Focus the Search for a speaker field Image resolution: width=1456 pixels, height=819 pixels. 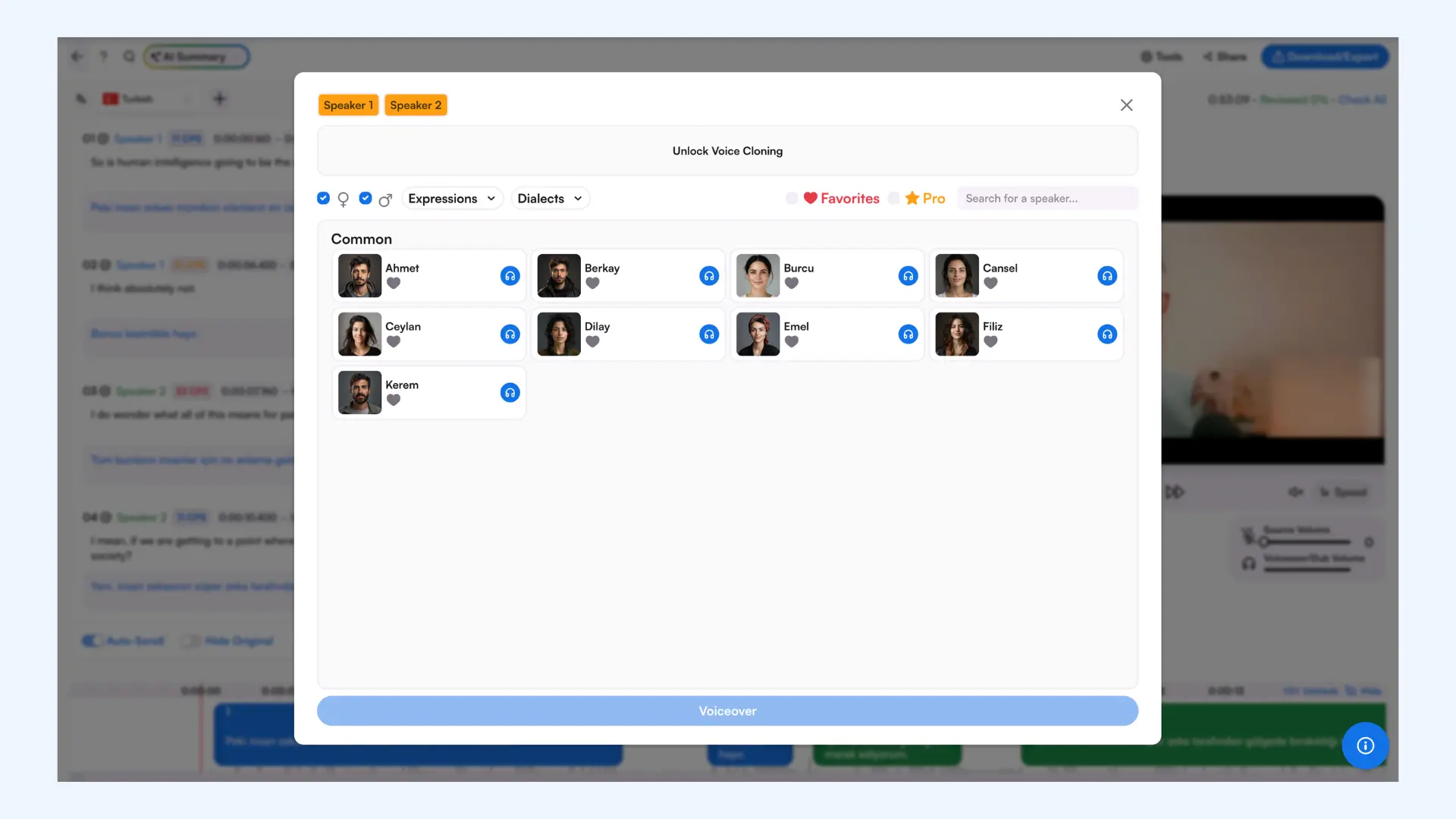coord(1046,199)
